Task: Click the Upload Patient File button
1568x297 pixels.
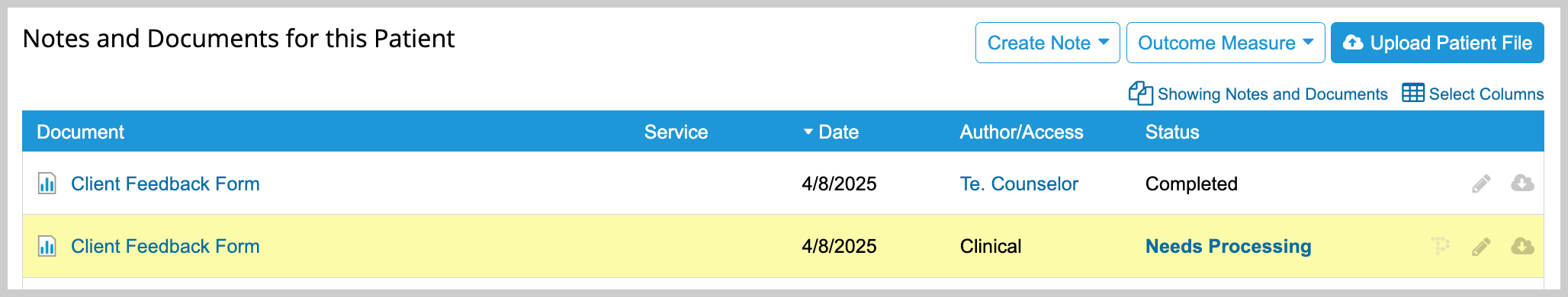Action: click(x=1437, y=43)
